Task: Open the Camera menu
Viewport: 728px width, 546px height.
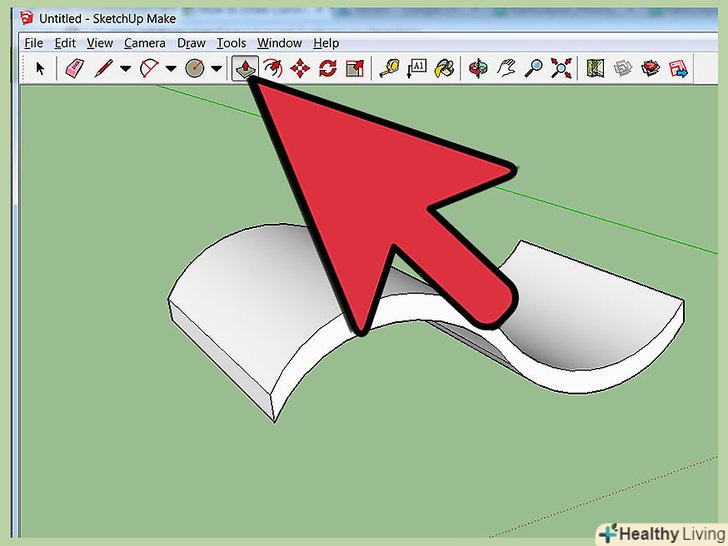Action: (x=145, y=43)
